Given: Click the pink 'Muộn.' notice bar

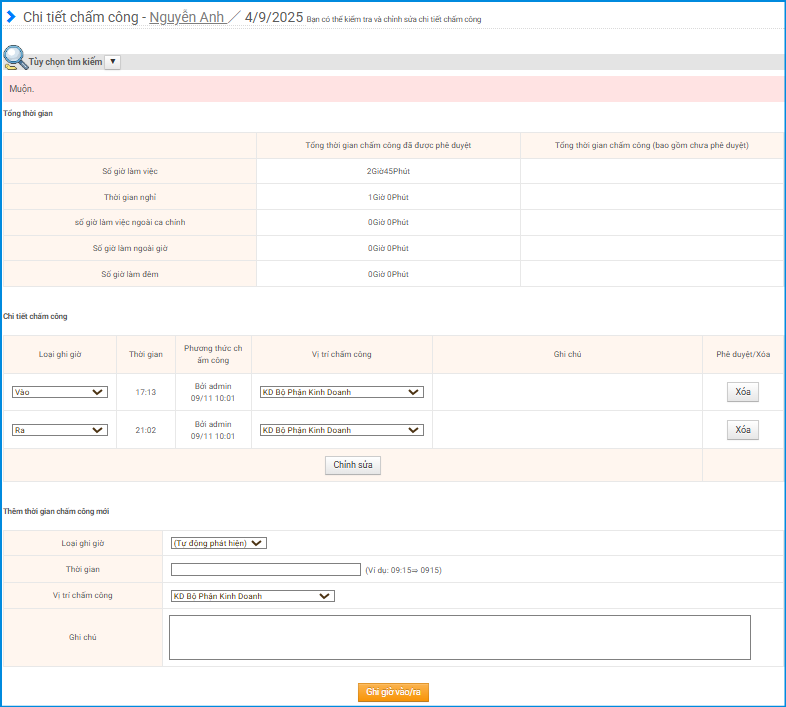Looking at the screenshot, I should (x=392, y=89).
